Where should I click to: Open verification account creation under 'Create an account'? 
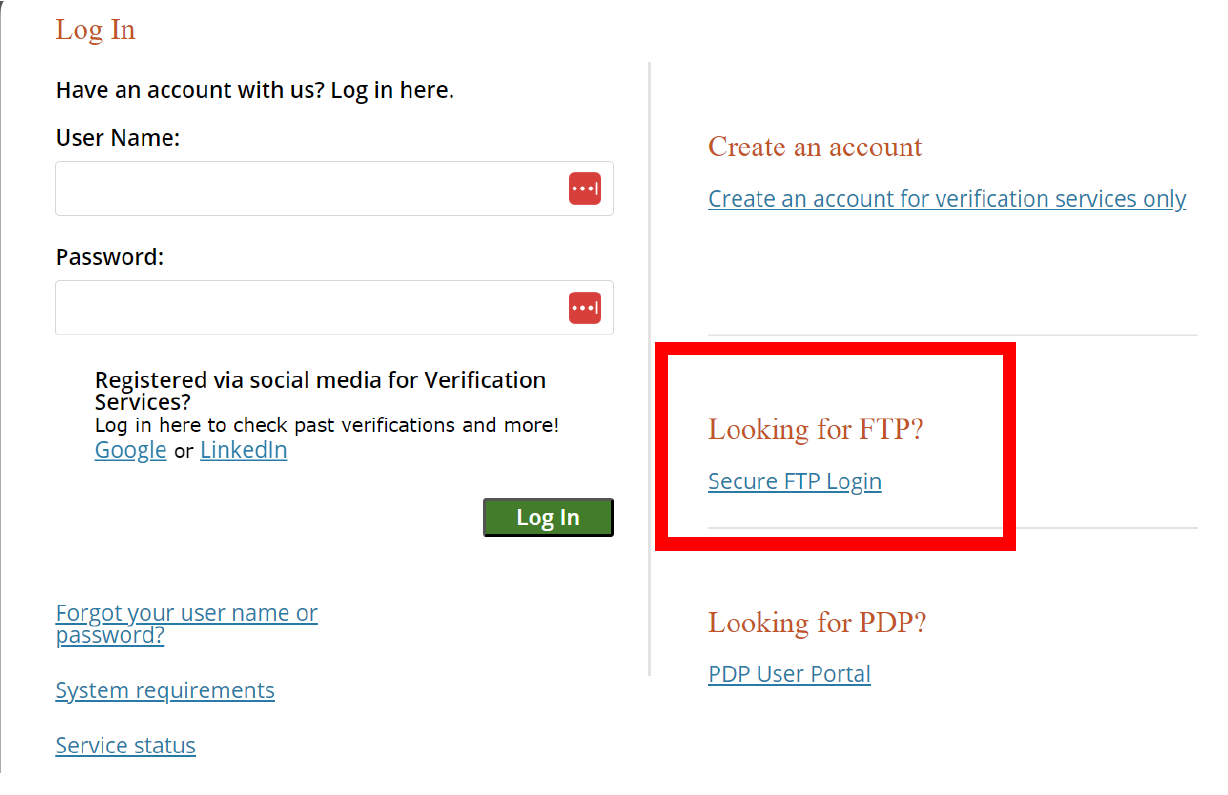tap(946, 198)
